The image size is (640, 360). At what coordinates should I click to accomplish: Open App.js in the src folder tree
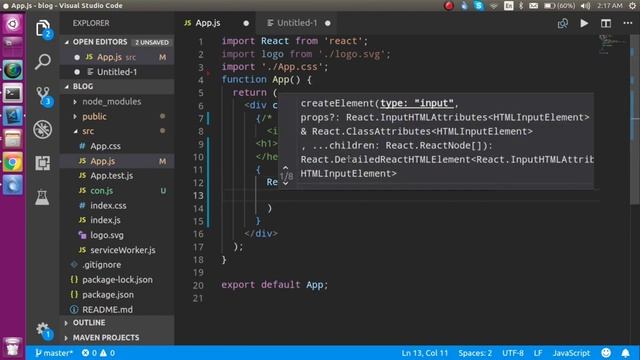tap(117, 161)
